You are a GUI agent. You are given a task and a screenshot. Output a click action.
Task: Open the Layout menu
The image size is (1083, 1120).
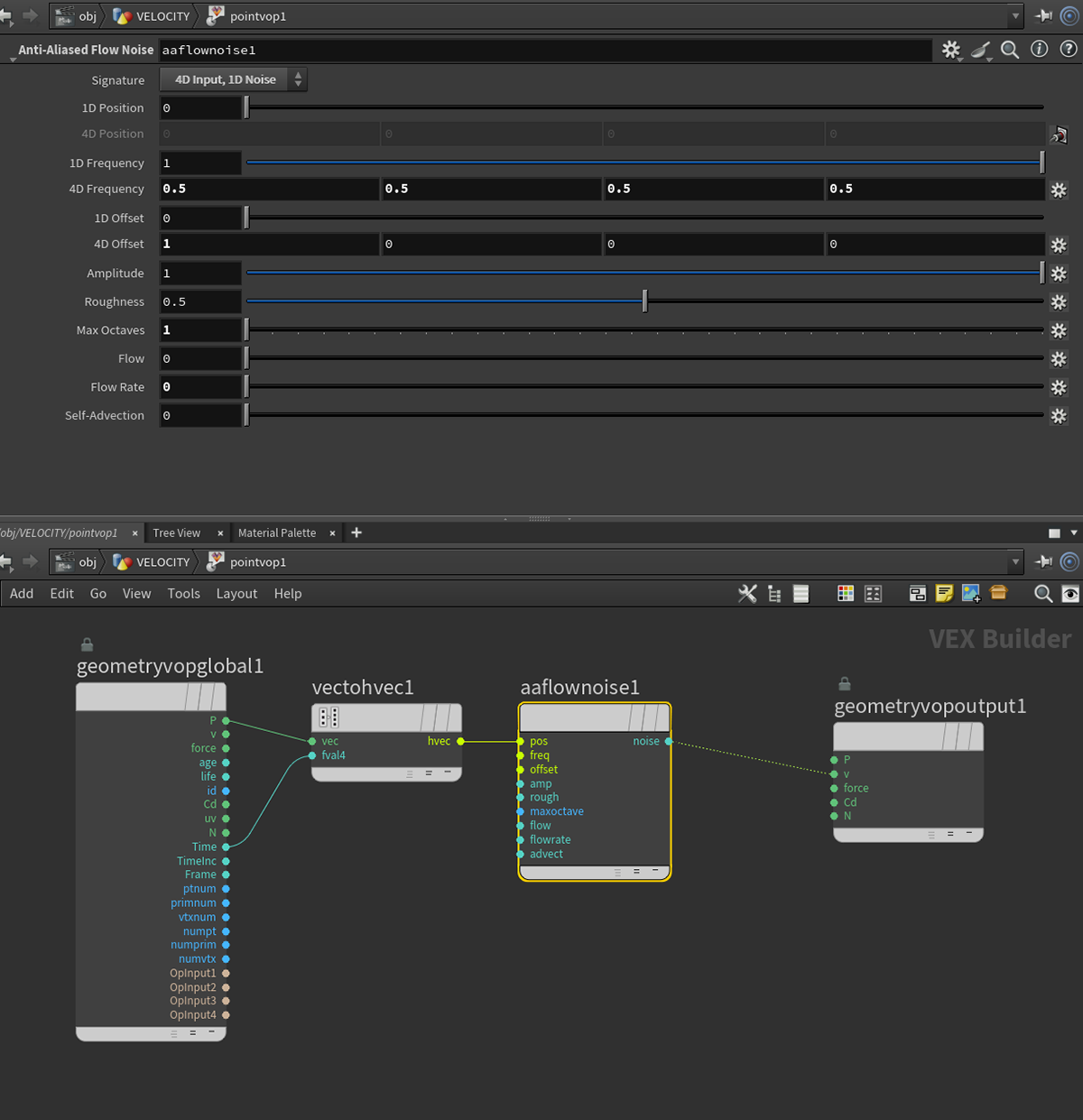pos(236,593)
